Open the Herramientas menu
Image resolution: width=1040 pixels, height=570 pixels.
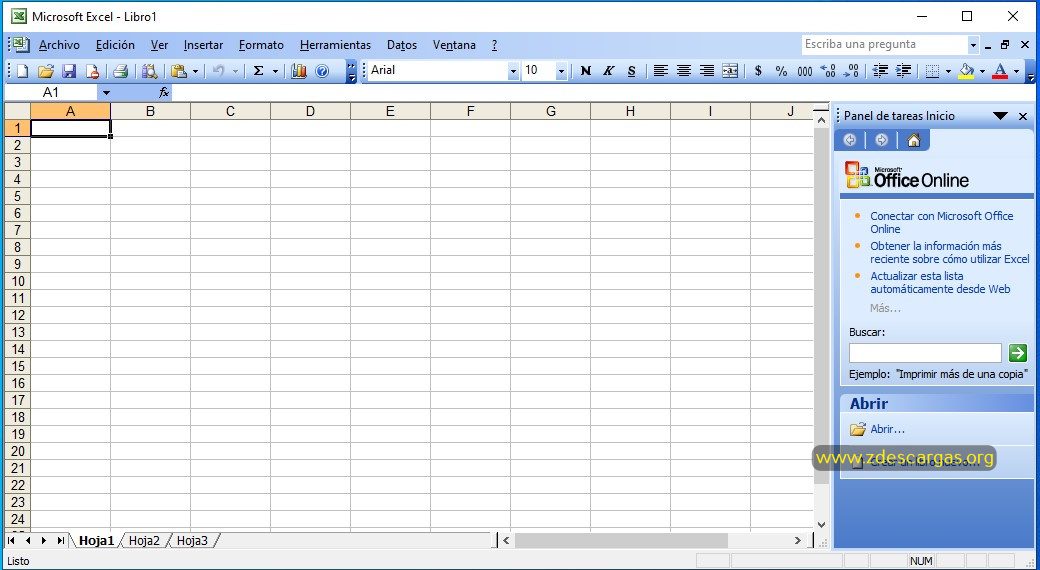coord(336,45)
